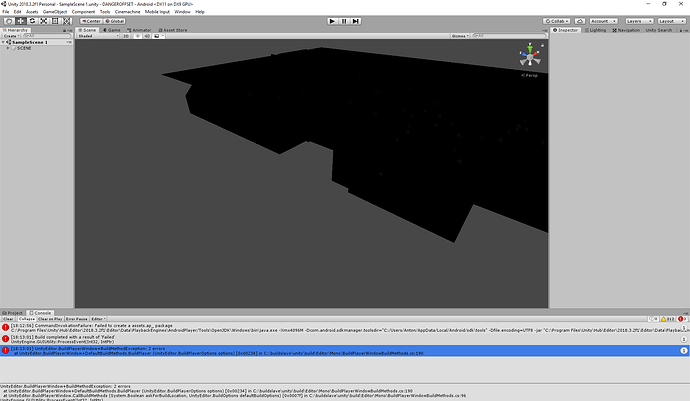Toggle console errors filter
Viewport: 690px width, 401px height.
tap(682, 319)
